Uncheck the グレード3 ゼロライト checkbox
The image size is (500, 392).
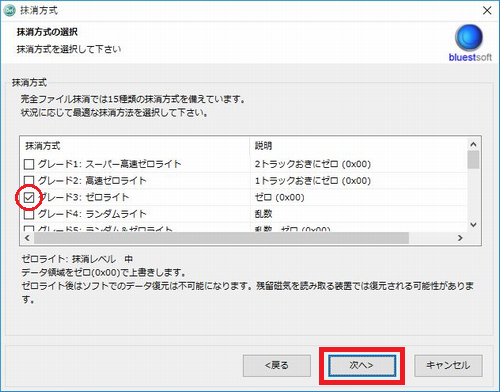point(29,198)
